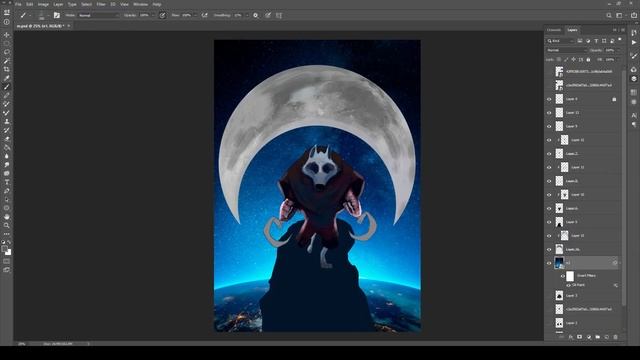Click the delete layer trash icon

(x=616, y=337)
